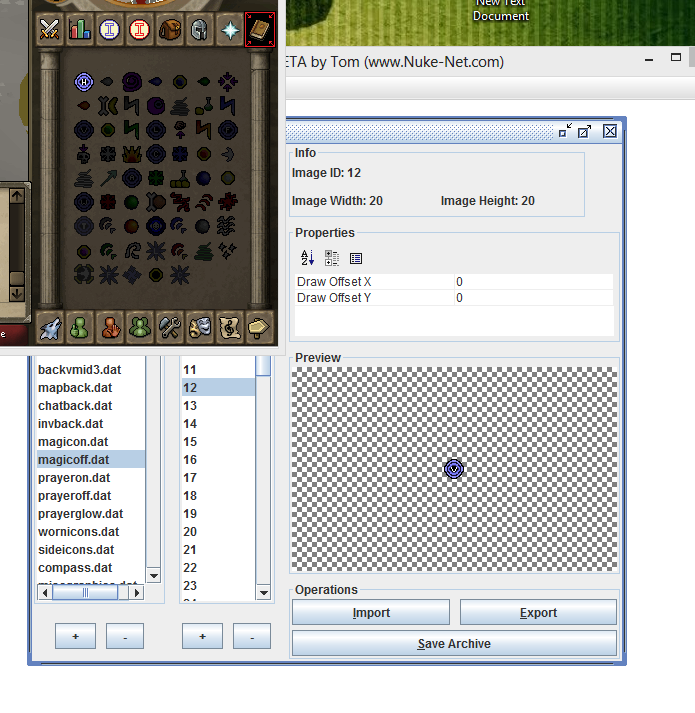Cast the glowing Home Teleport H spell

click(84, 82)
